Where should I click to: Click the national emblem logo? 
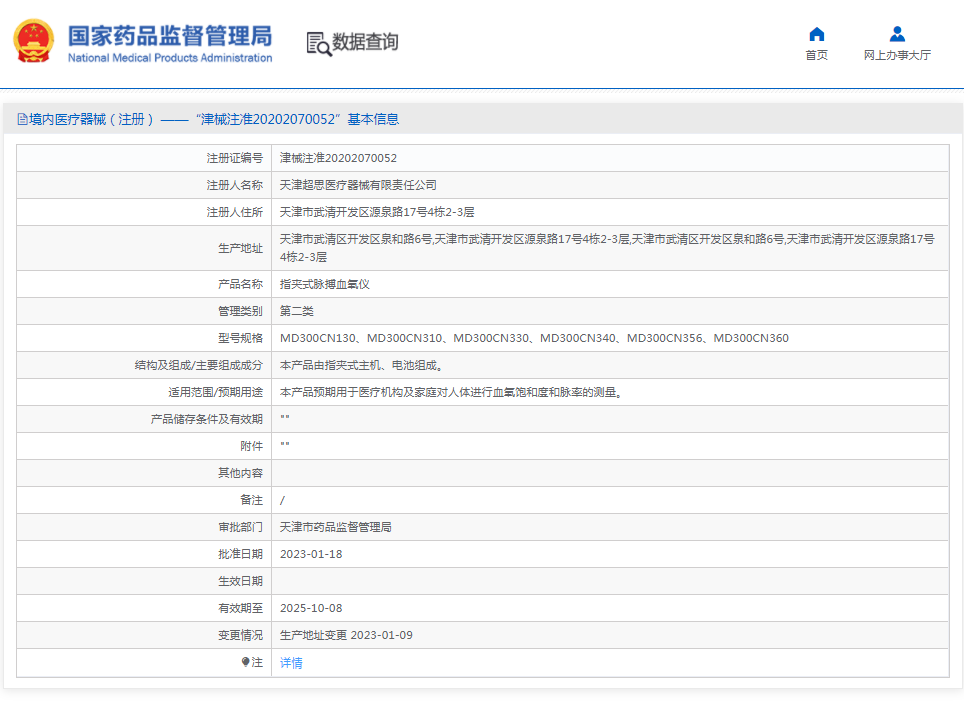[34, 41]
